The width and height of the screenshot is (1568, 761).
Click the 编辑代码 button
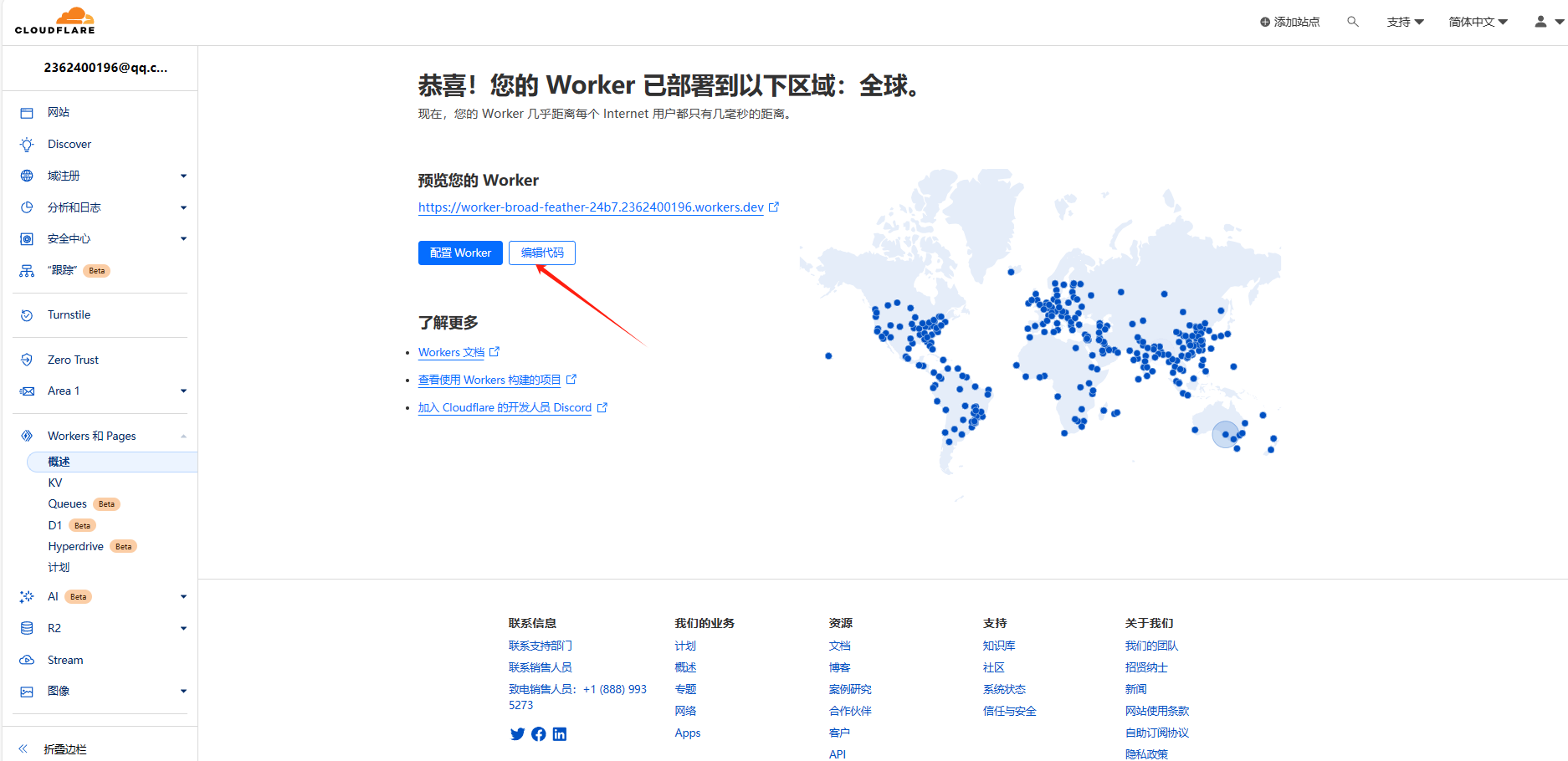tap(542, 253)
